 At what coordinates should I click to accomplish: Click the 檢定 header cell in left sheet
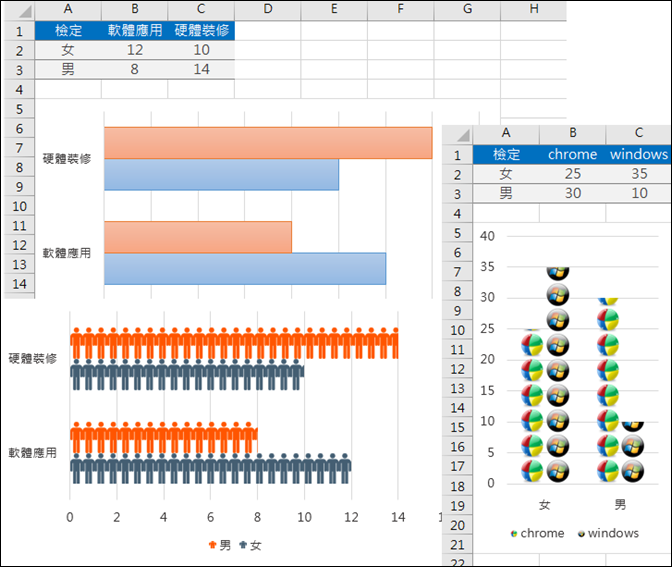point(68,30)
